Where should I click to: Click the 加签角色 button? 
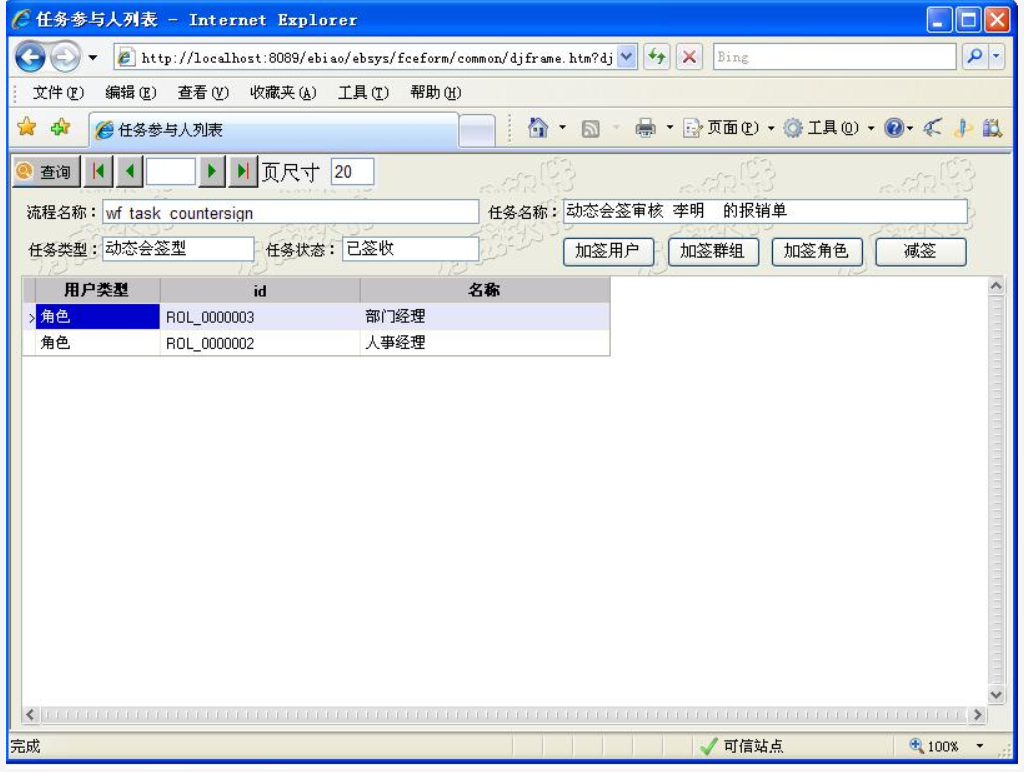(x=816, y=251)
